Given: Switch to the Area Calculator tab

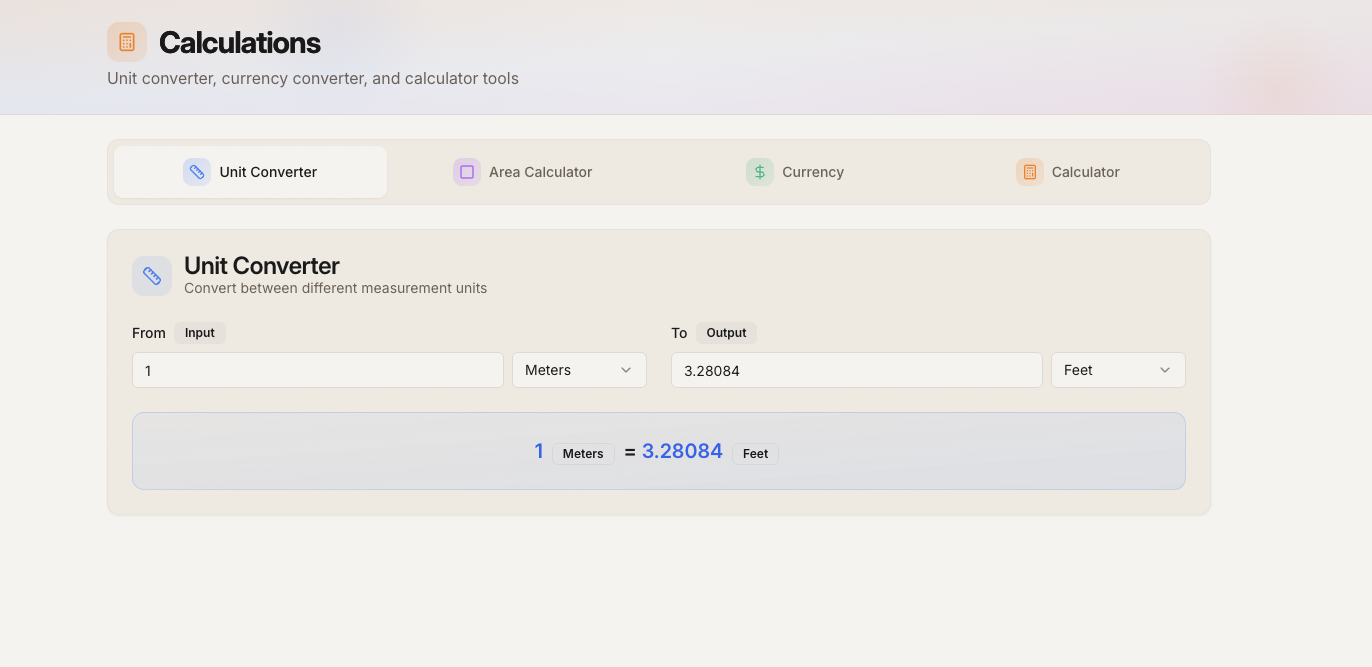Looking at the screenshot, I should click(523, 172).
